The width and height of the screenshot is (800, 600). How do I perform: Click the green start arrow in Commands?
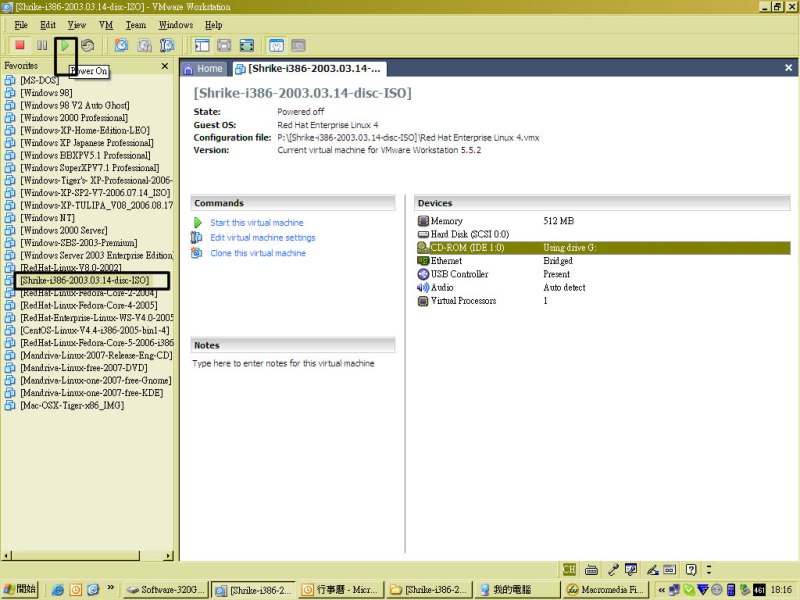click(197, 223)
